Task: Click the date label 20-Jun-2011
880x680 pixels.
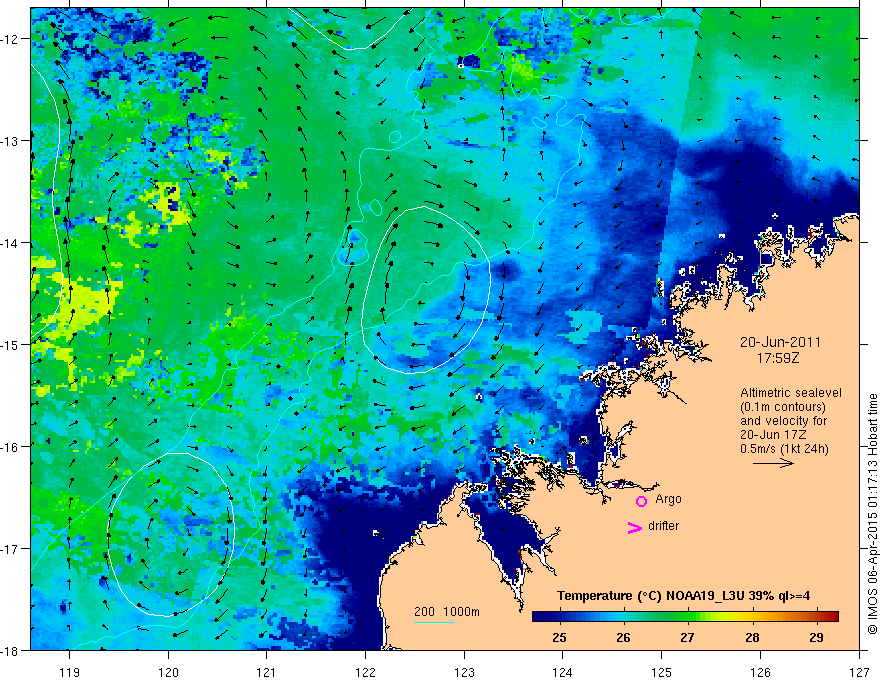Action: pos(780,342)
